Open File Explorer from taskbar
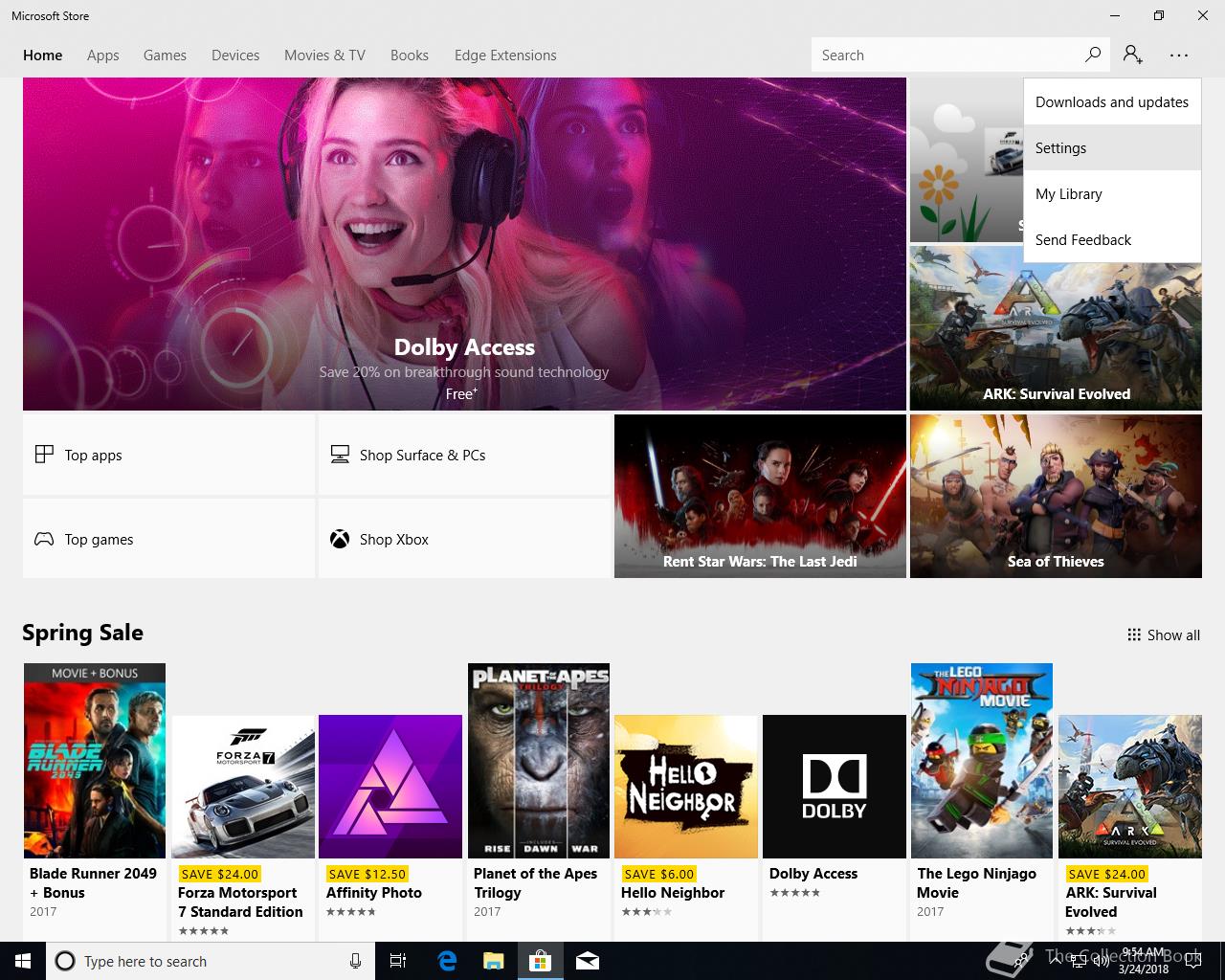The height and width of the screenshot is (980, 1225). (494, 961)
